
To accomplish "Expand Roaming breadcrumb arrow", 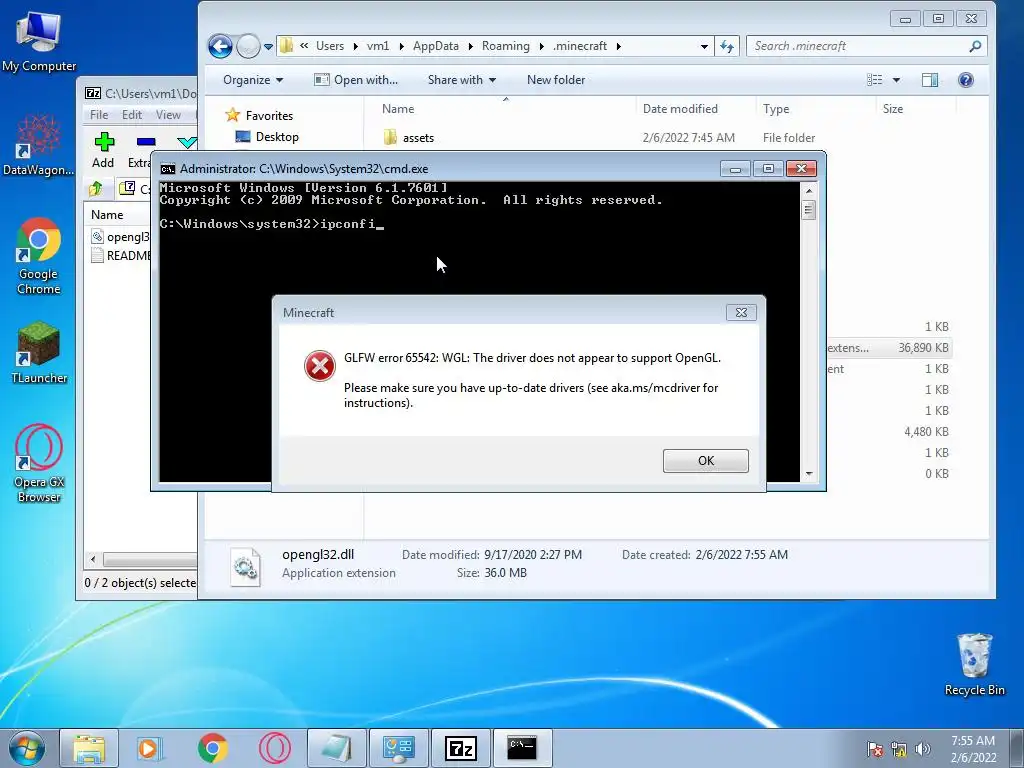I will pyautogui.click(x=541, y=46).
